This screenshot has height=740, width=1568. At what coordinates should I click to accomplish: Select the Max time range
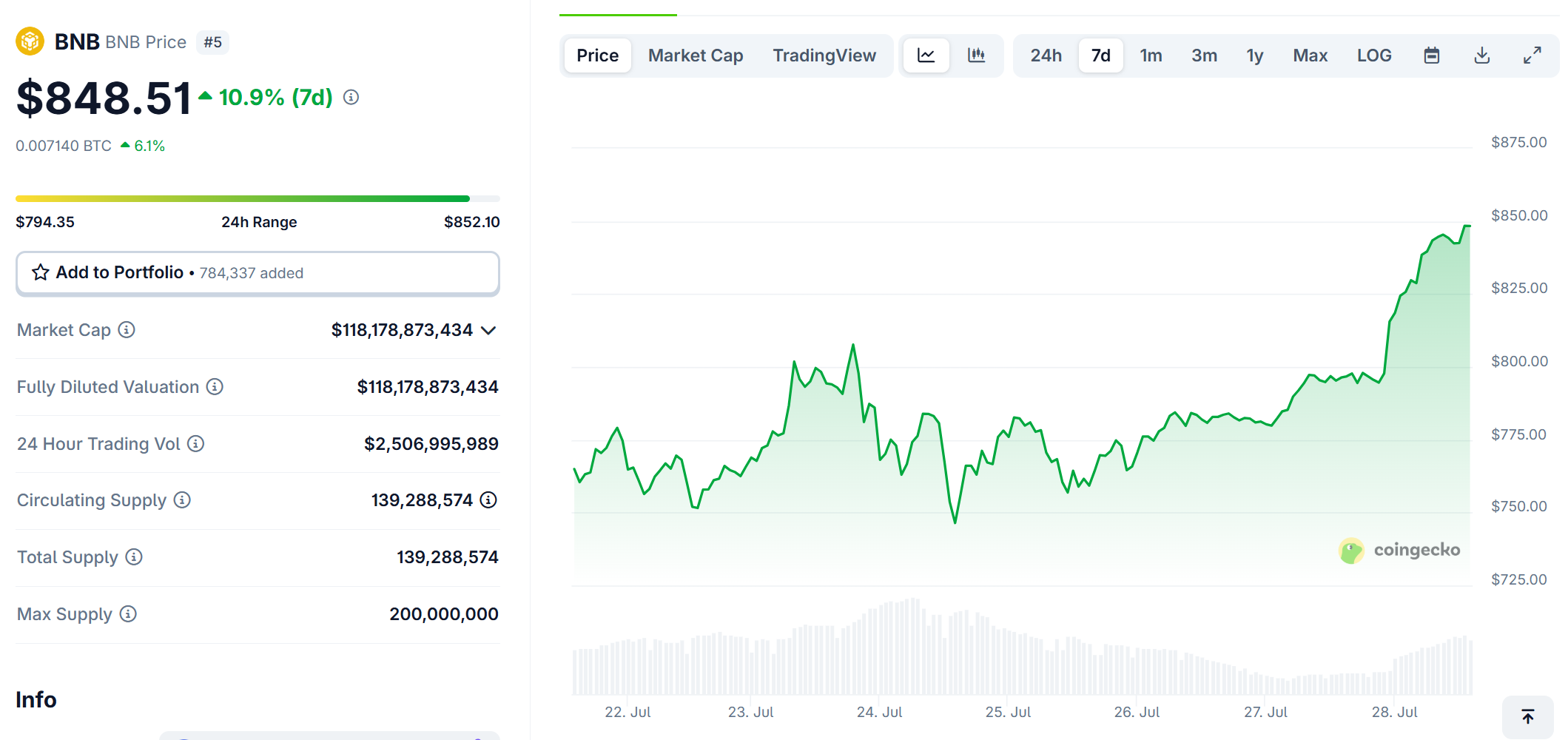pos(1310,55)
